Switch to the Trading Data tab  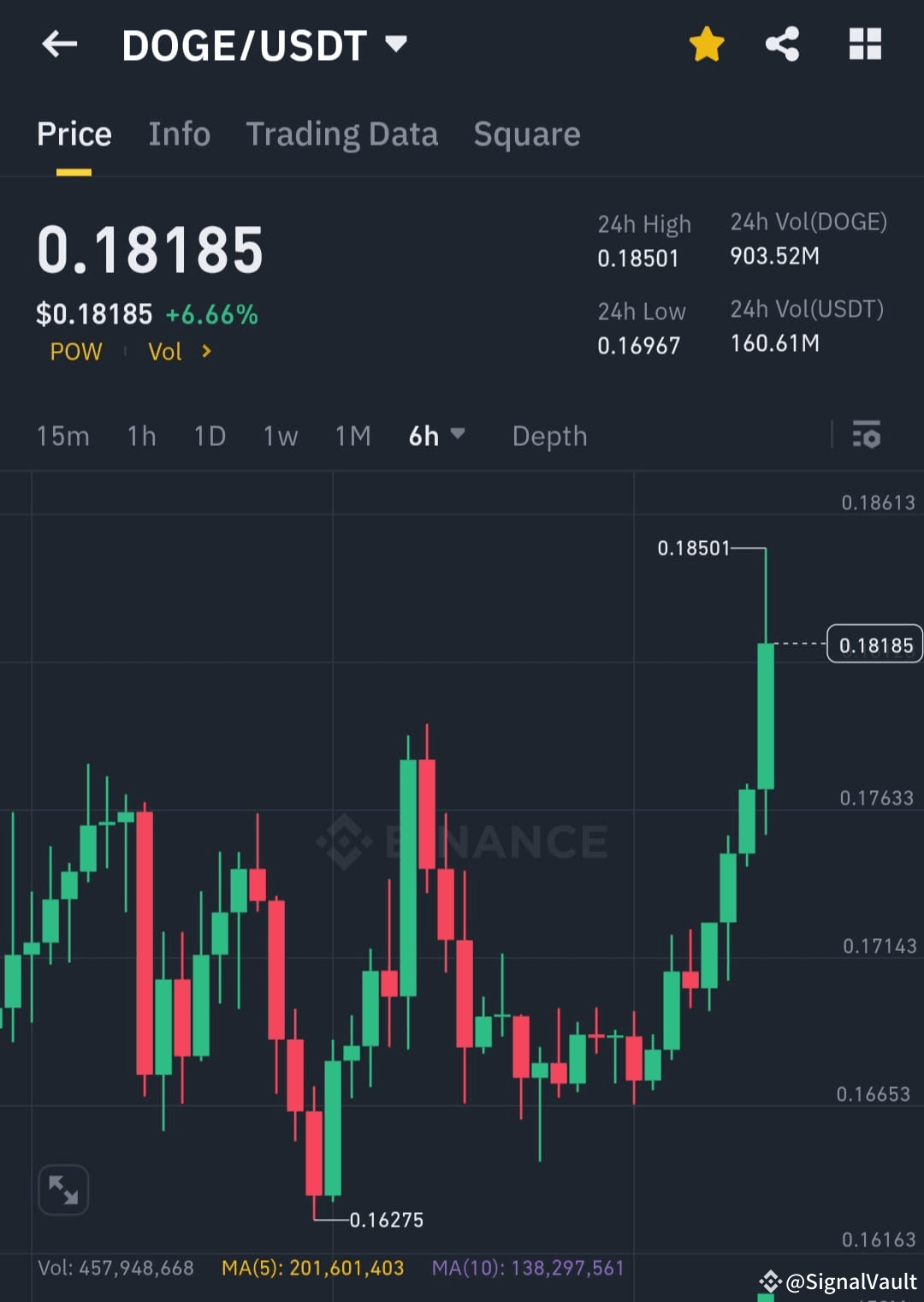point(342,134)
